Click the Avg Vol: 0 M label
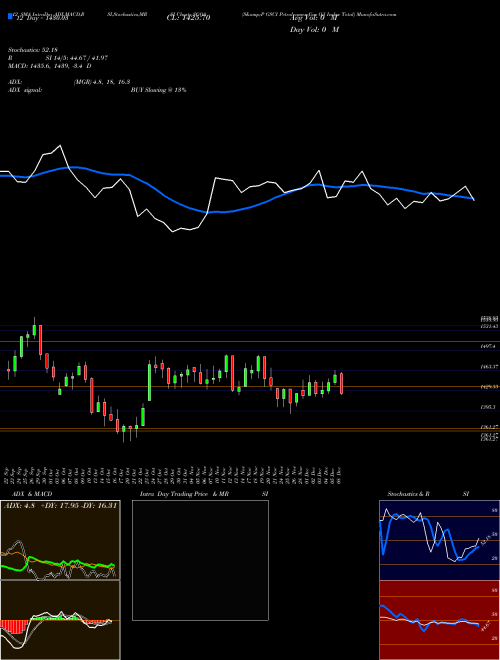This screenshot has height=660, width=500. pyautogui.click(x=314, y=18)
